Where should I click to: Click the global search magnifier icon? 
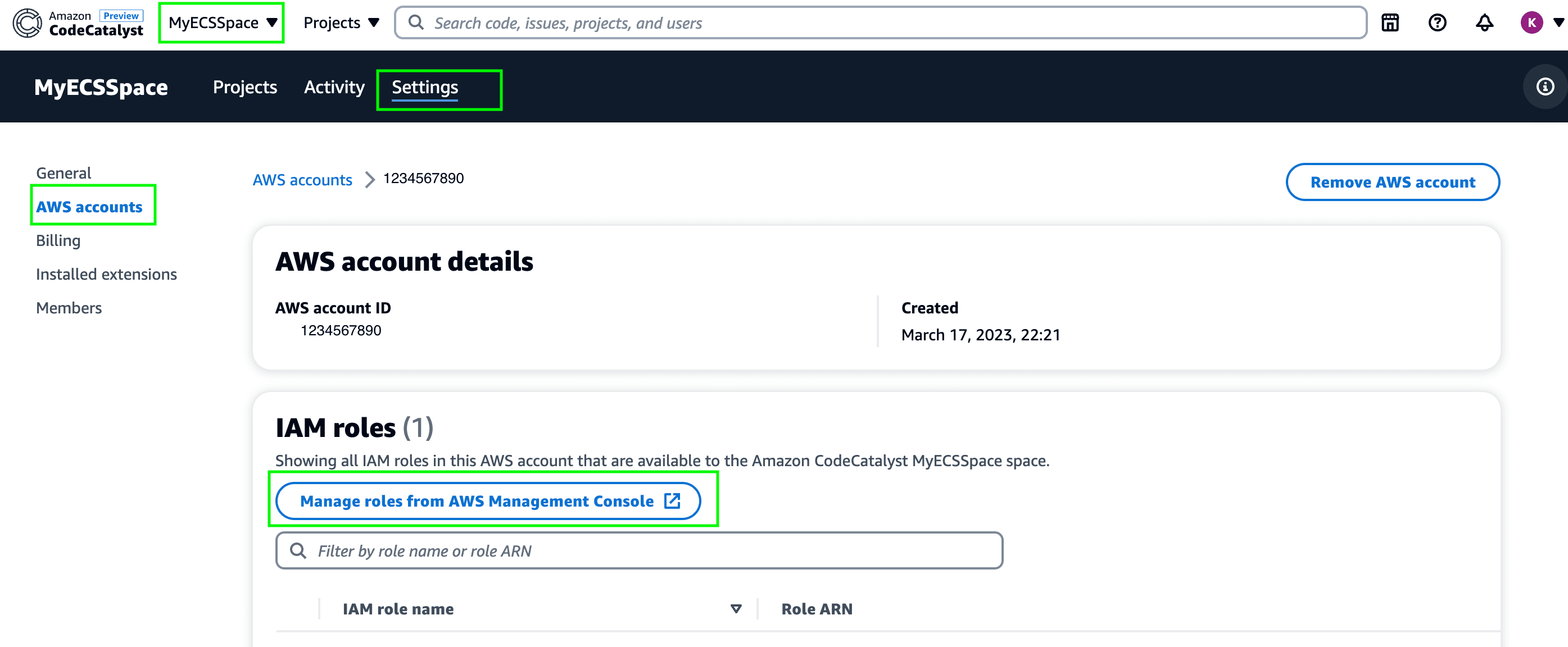(x=416, y=22)
